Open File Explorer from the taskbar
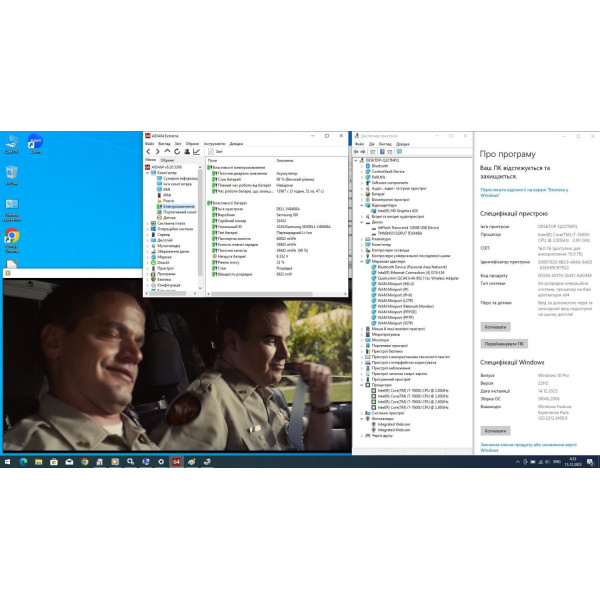 [39, 462]
